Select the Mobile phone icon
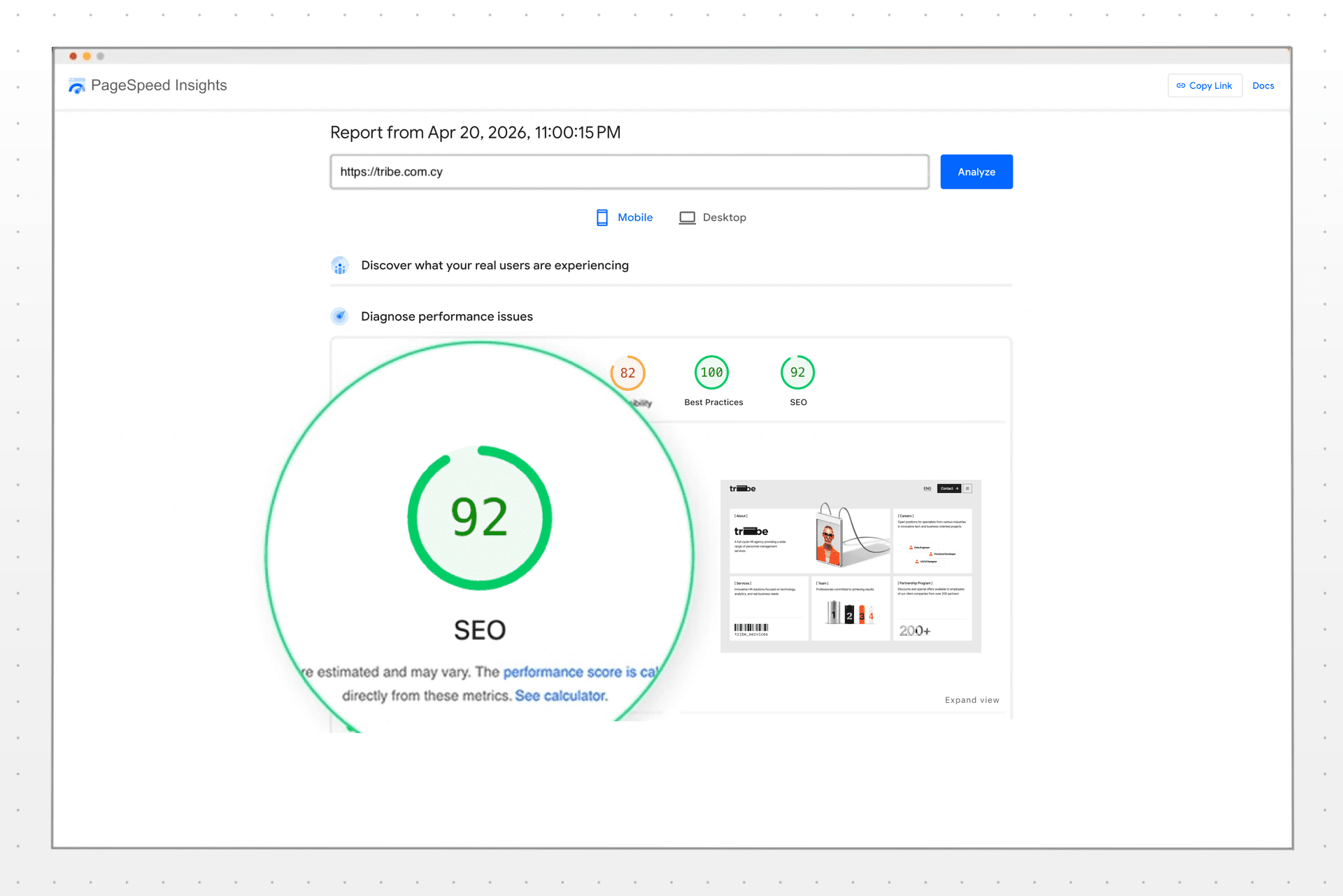The height and width of the screenshot is (896, 1343). (x=602, y=218)
